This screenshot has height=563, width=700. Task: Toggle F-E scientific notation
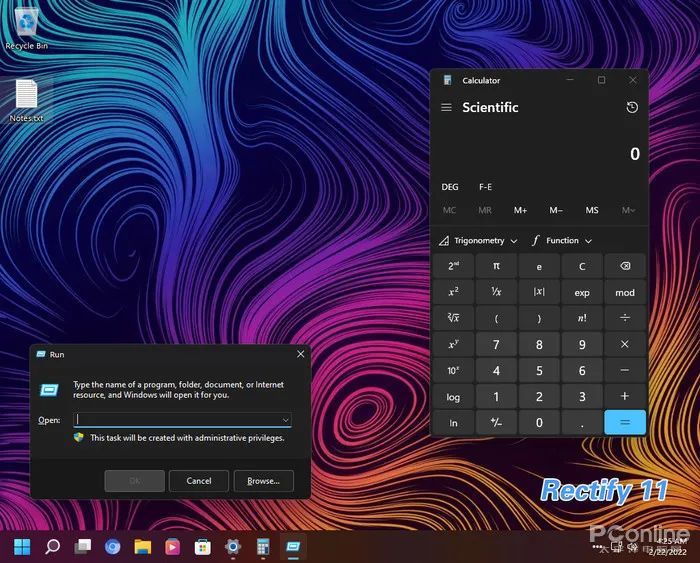(x=485, y=187)
